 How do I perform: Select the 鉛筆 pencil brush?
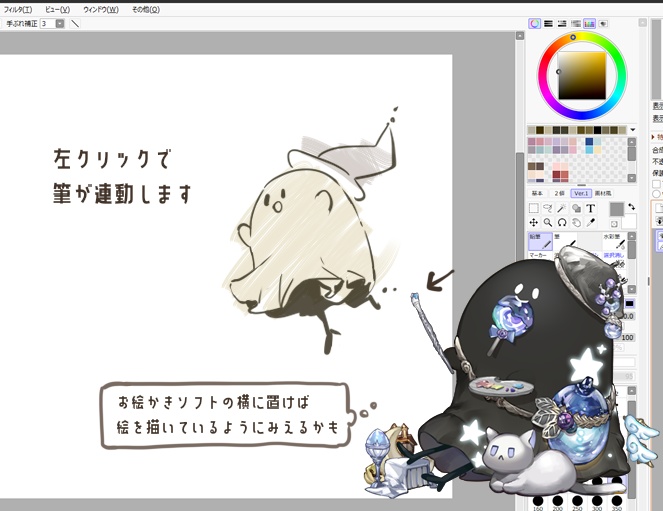click(x=540, y=241)
